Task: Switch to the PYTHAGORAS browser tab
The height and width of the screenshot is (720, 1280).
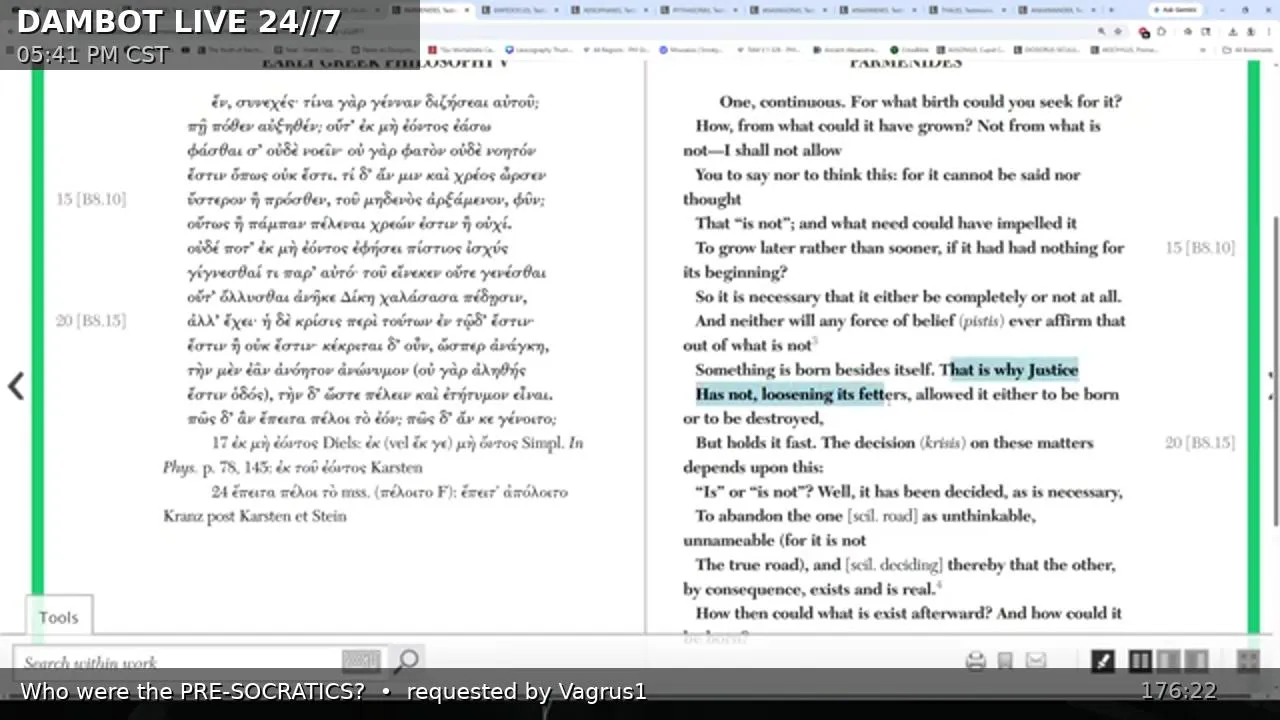Action: point(700,10)
